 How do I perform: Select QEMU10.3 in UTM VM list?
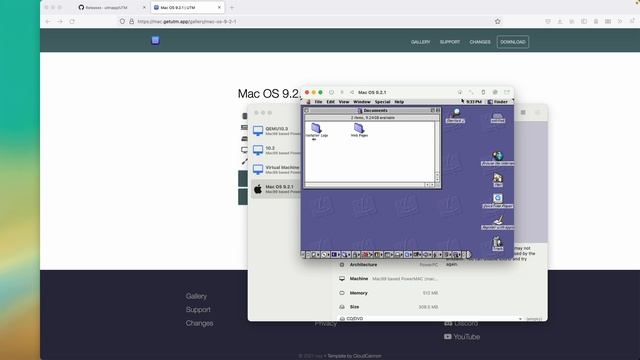pos(276,131)
